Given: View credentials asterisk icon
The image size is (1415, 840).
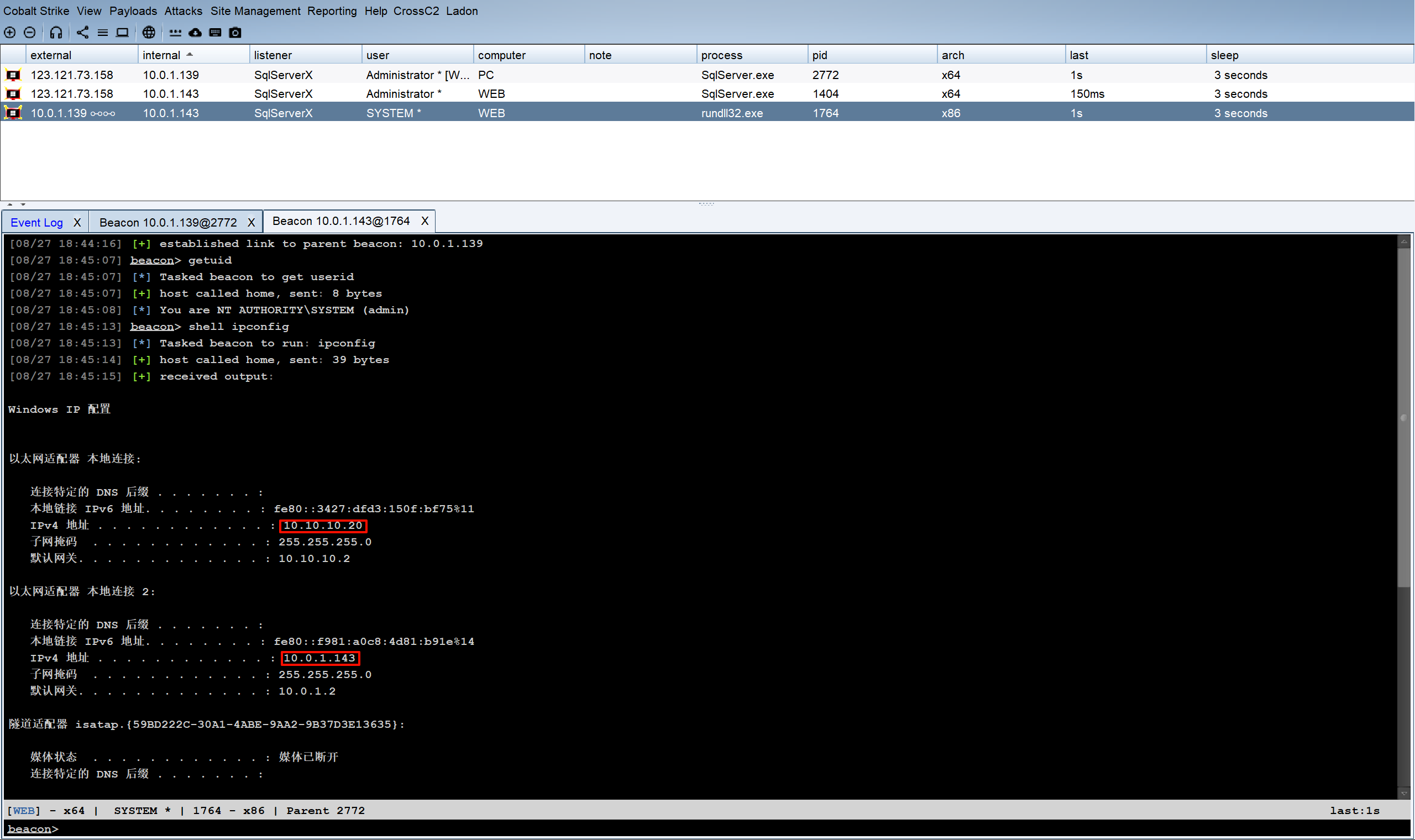Looking at the screenshot, I should pyautogui.click(x=175, y=33).
